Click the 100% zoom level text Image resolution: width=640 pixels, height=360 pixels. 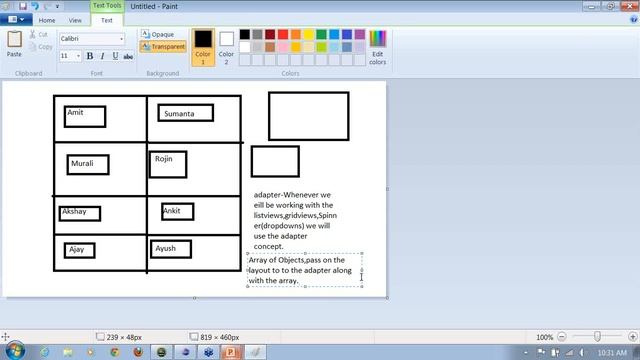pos(544,337)
